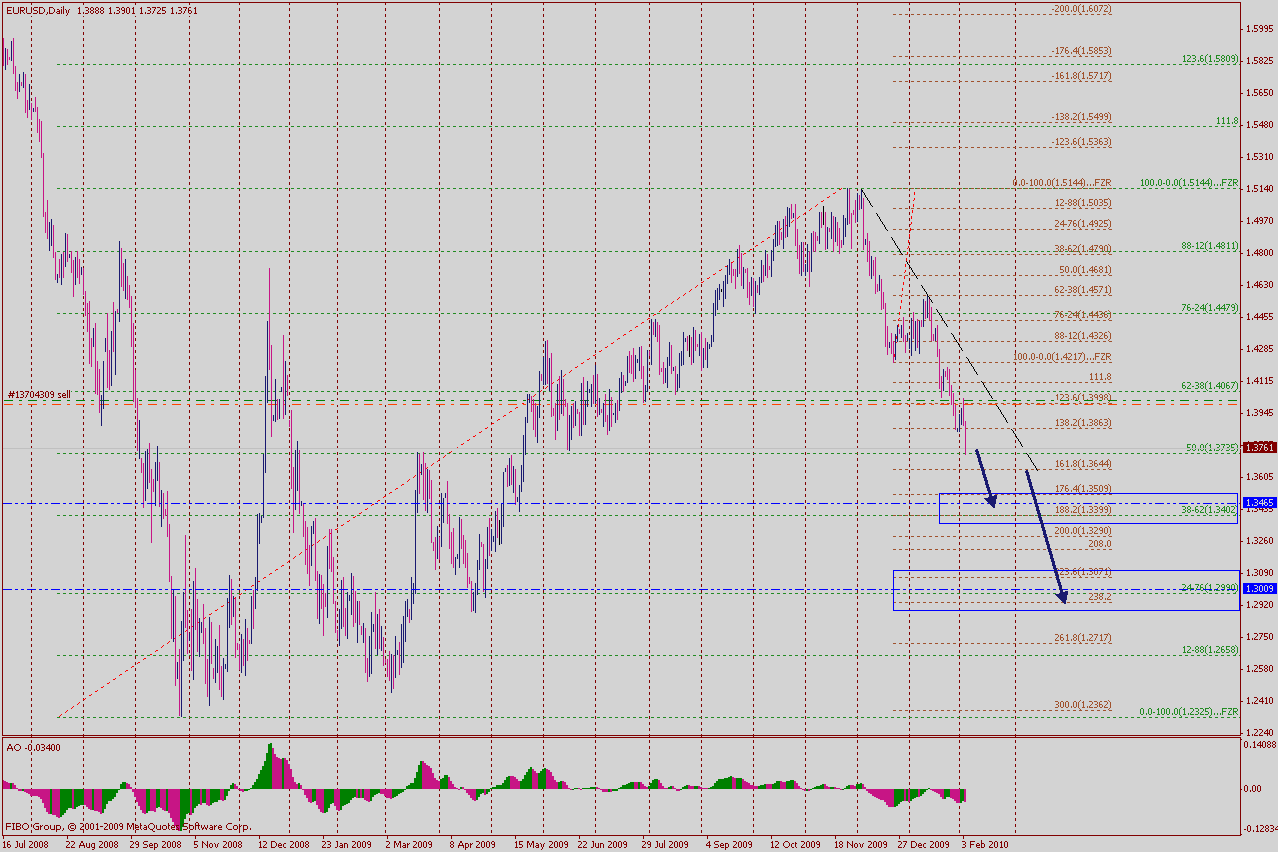
Task: Select the green 100.0-0.0(1.5144)...FZR label
Action: tap(1189, 184)
